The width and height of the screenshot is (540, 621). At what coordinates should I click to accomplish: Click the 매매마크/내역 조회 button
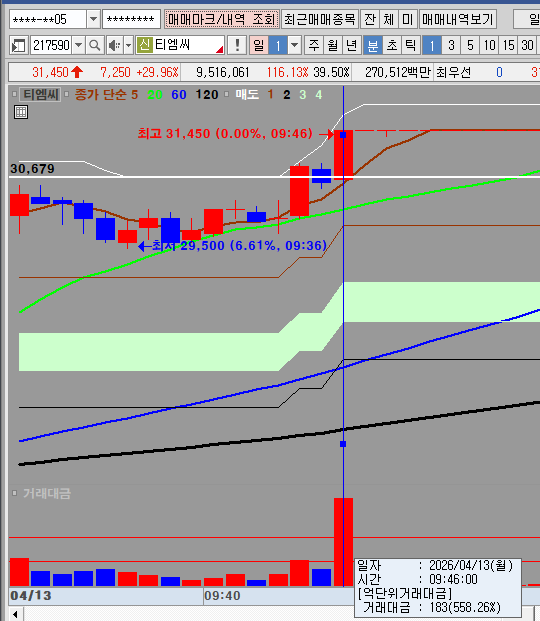coord(221,19)
